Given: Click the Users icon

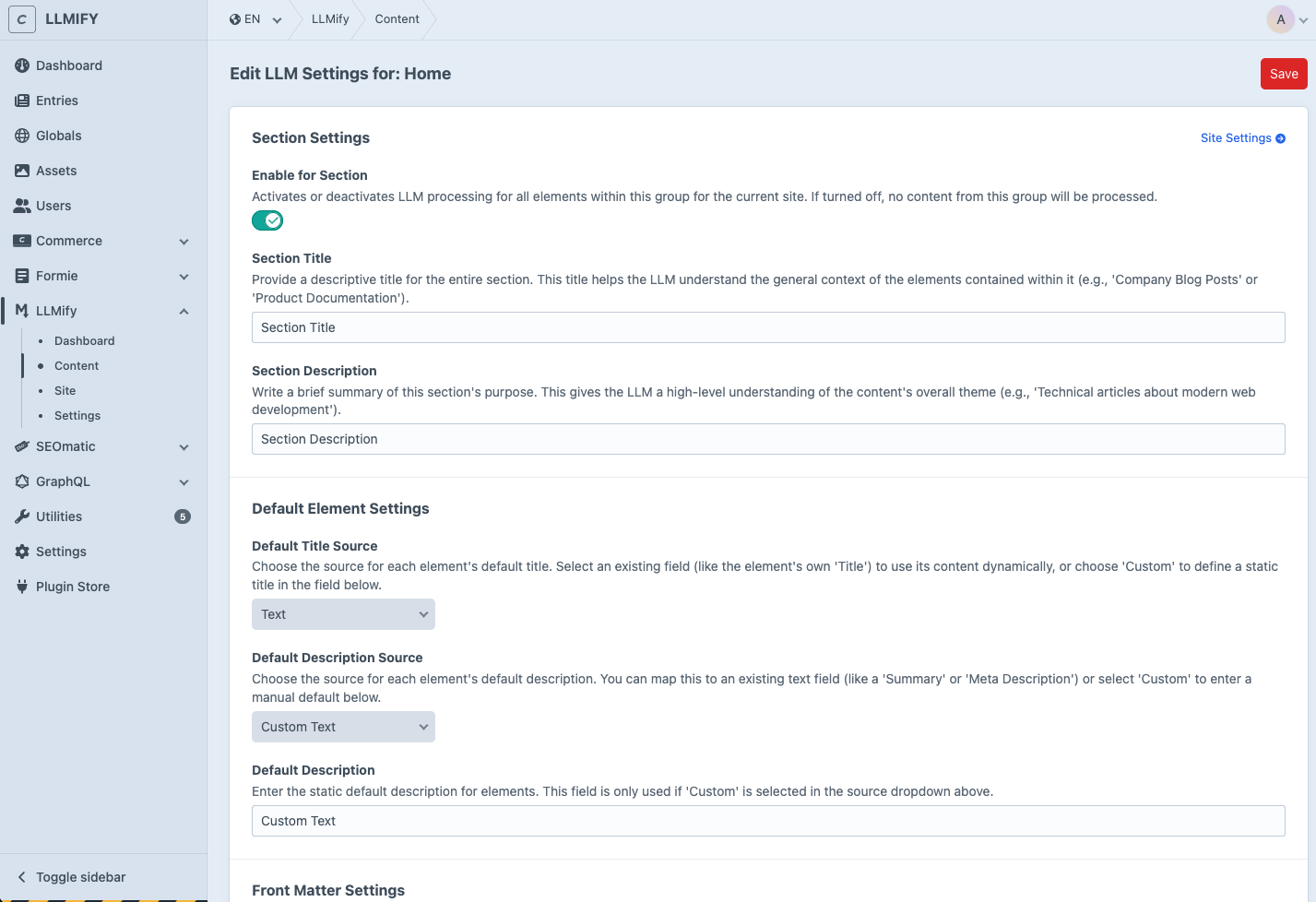Looking at the screenshot, I should click(x=21, y=206).
